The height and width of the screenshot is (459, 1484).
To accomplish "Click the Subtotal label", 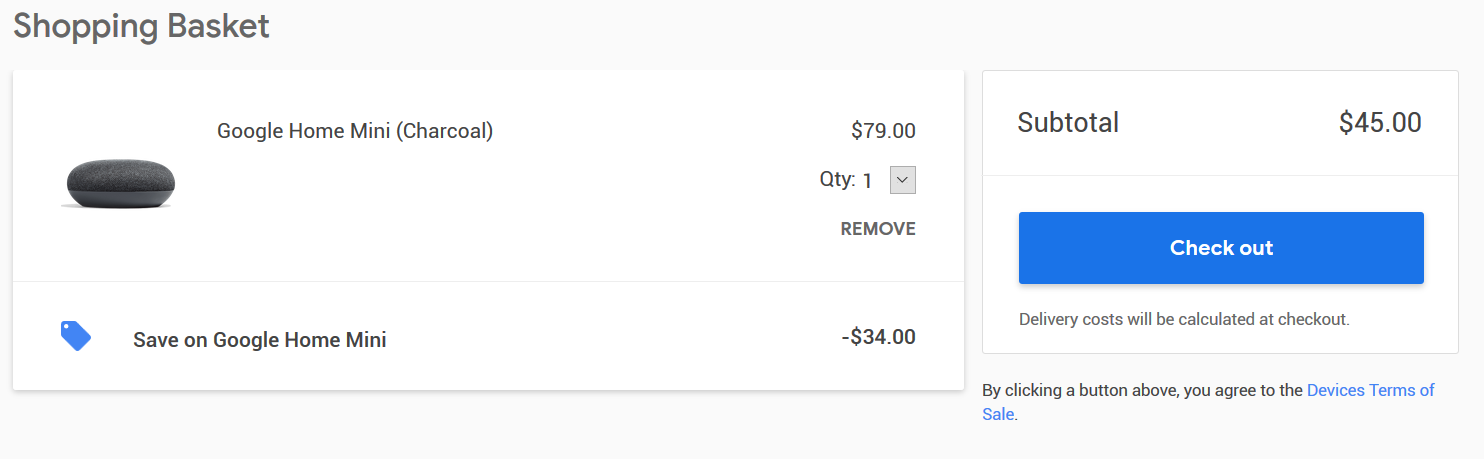I will [1068, 123].
